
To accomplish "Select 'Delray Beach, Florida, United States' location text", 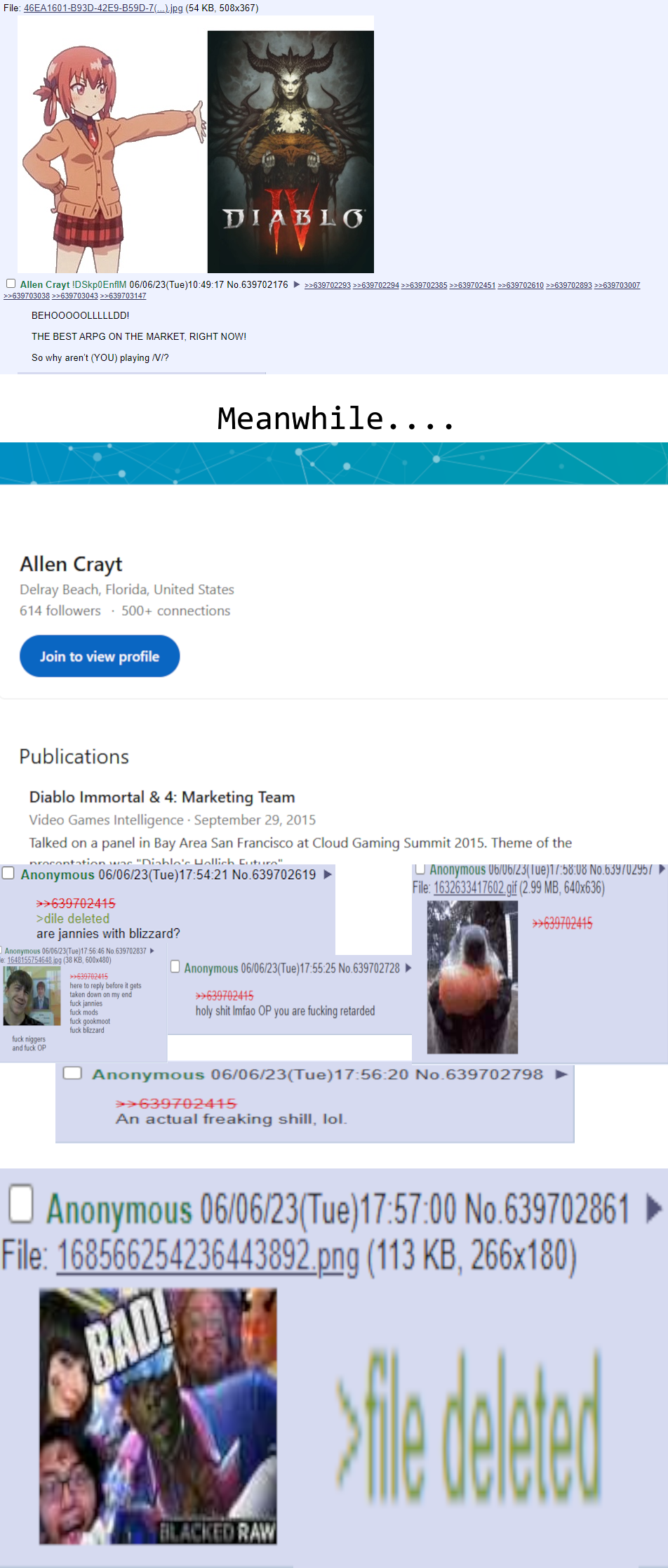I will coord(127,589).
